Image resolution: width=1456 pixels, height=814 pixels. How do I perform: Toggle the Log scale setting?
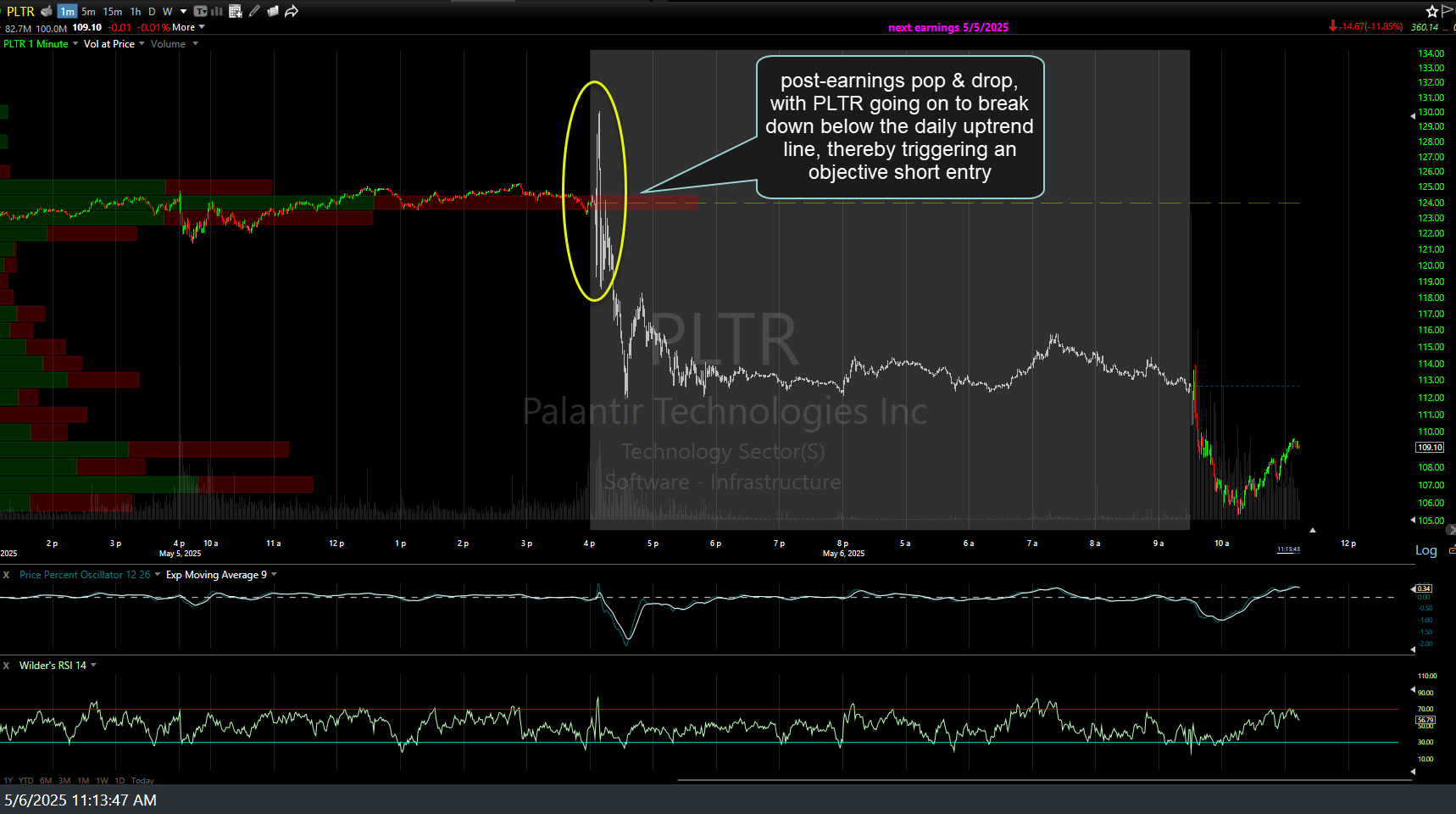point(1425,551)
